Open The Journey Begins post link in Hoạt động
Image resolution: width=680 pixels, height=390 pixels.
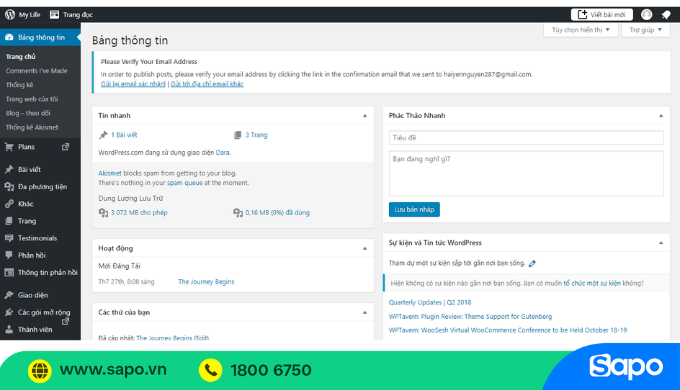[206, 282]
